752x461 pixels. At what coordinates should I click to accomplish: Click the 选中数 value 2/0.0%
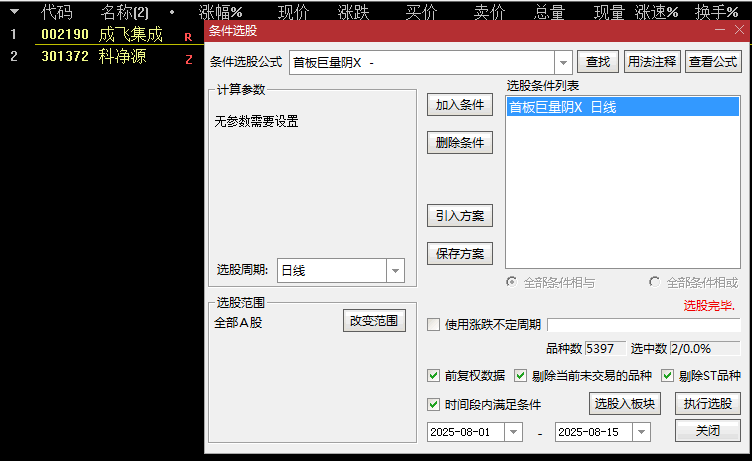pos(705,349)
